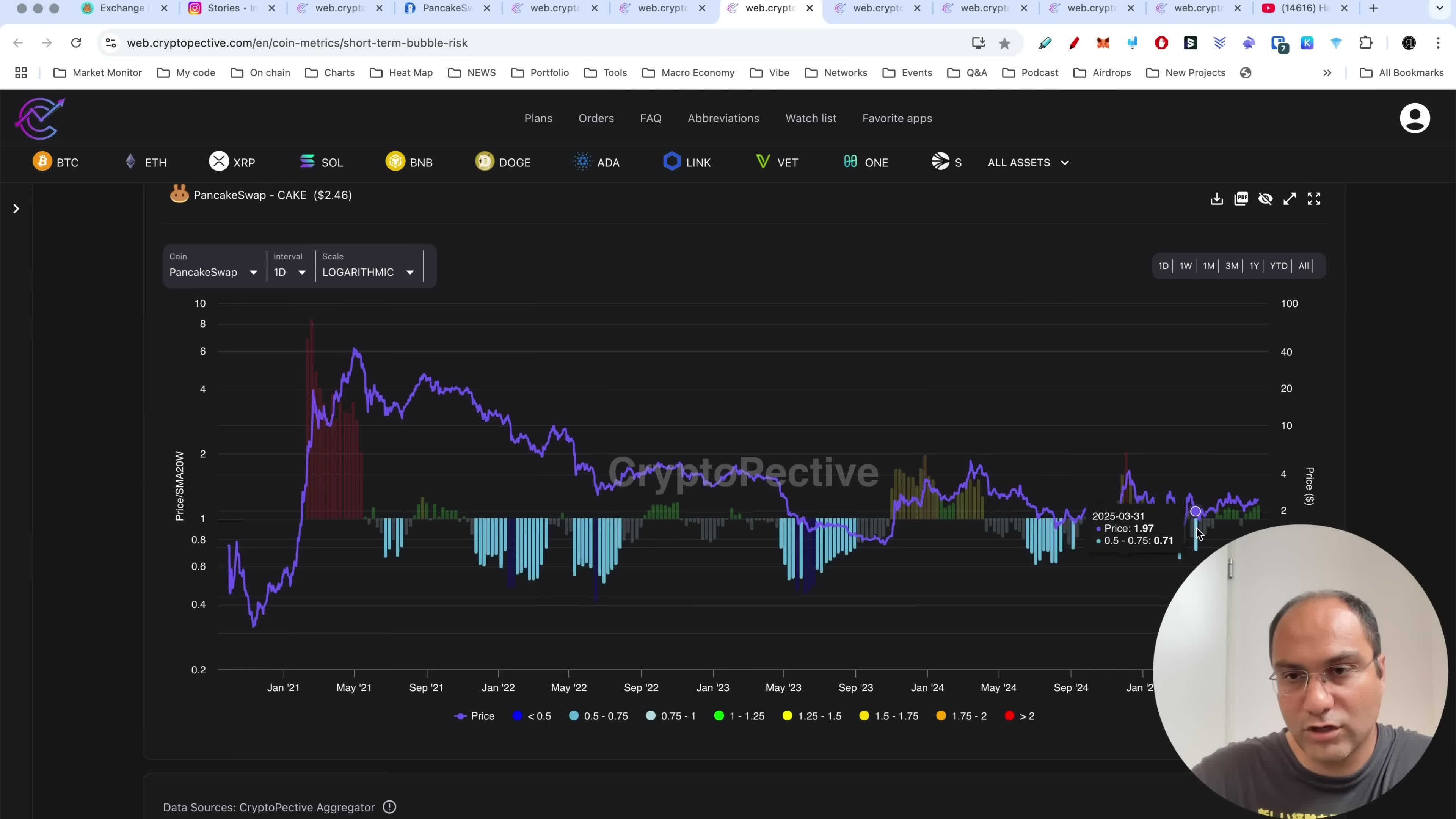
Task: Open data sources info icon
Action: tap(389, 807)
